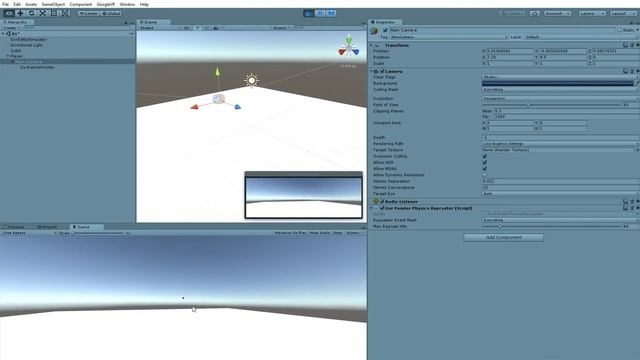Collapse the Player tree item
Viewport: 640px width, 360px height.
coord(8,56)
